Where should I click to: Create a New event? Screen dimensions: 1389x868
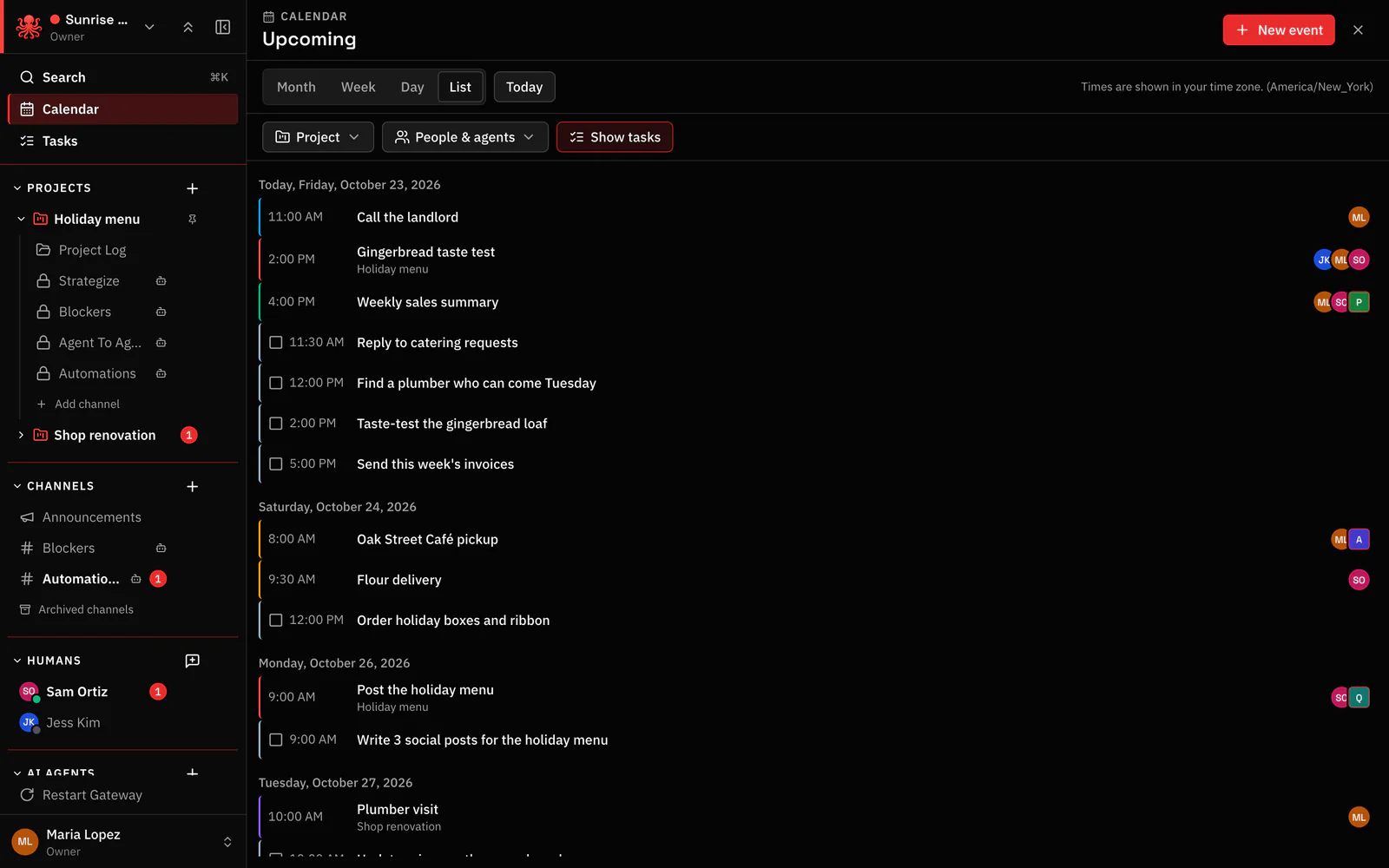[x=1279, y=30]
